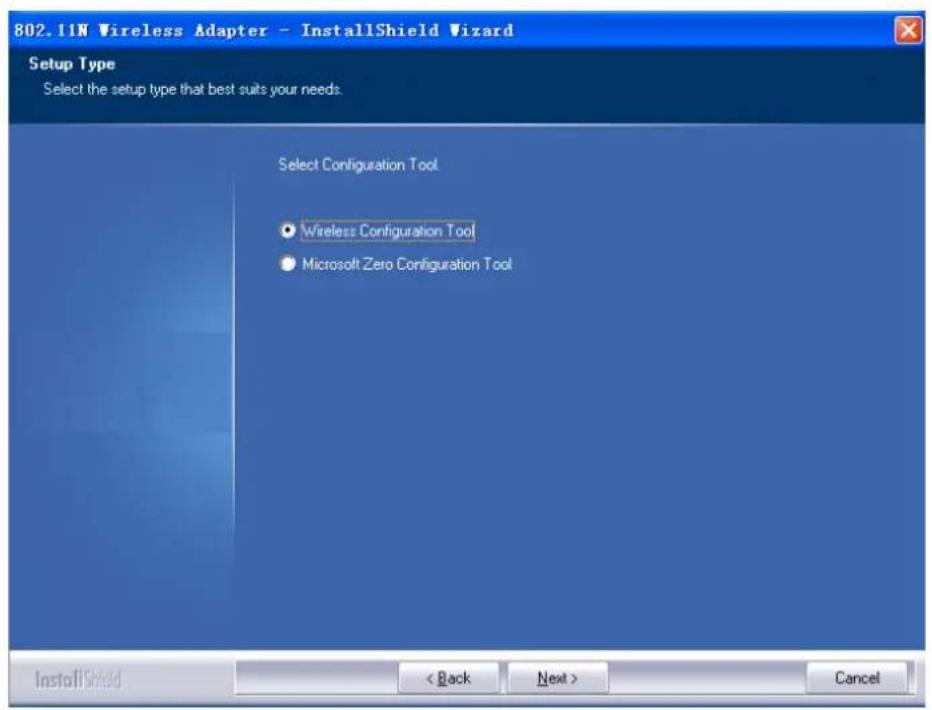Screen dimensions: 932x710
Task: Click the "Select the setup type" instruction text
Action: coord(193,89)
